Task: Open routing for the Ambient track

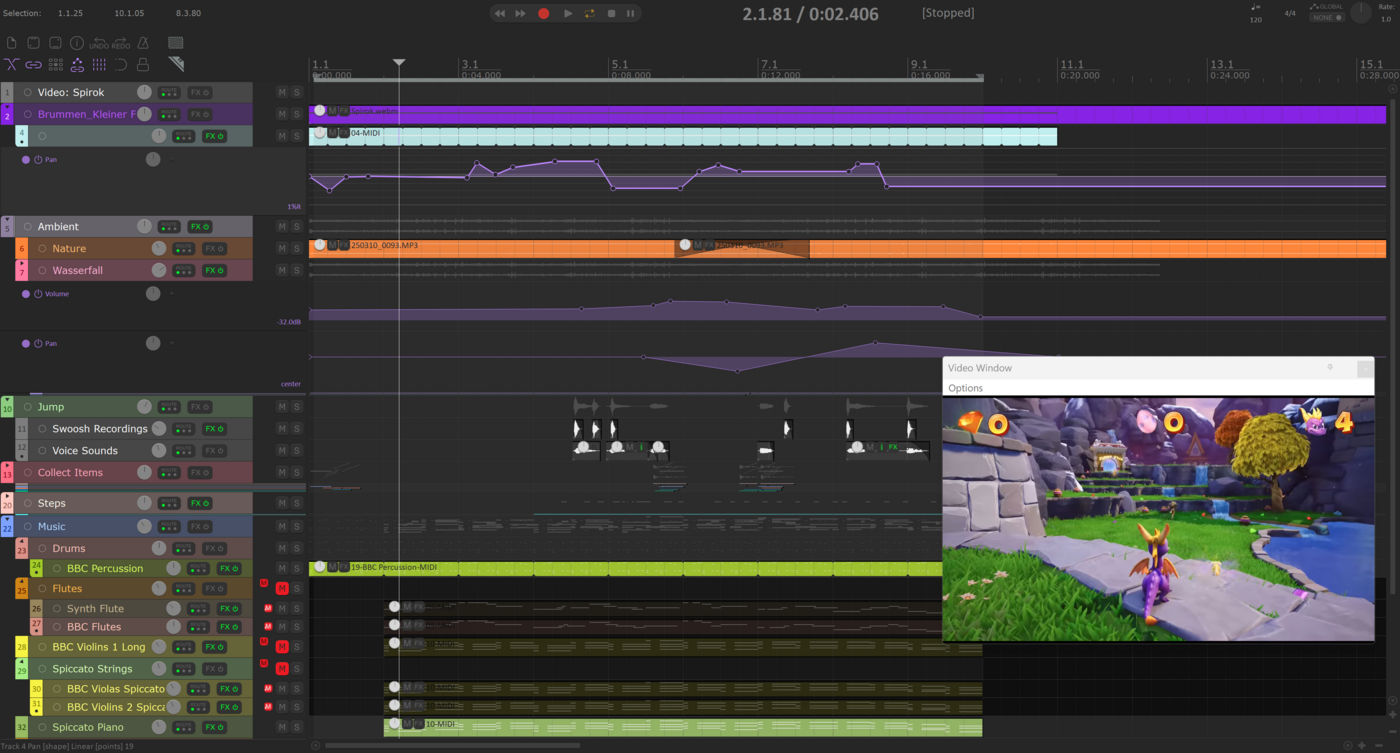Action: (169, 227)
